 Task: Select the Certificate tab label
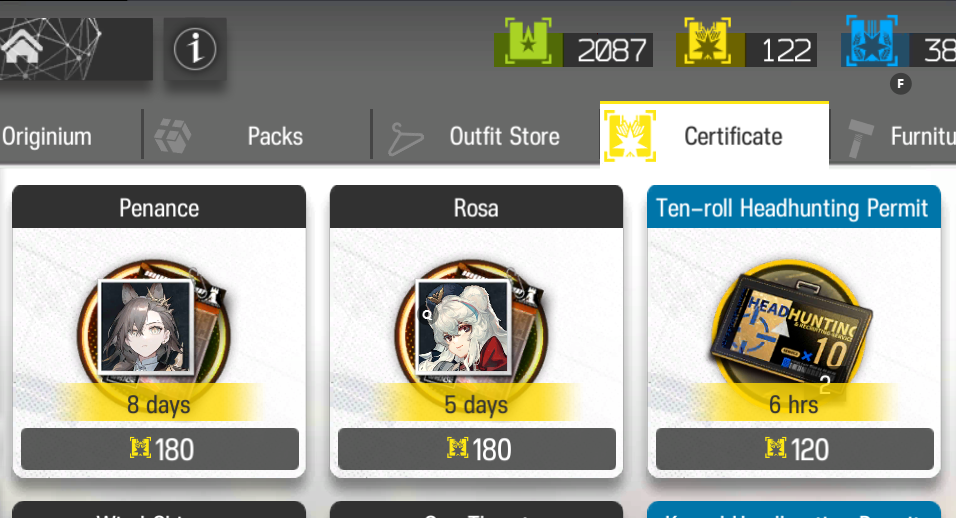733,137
